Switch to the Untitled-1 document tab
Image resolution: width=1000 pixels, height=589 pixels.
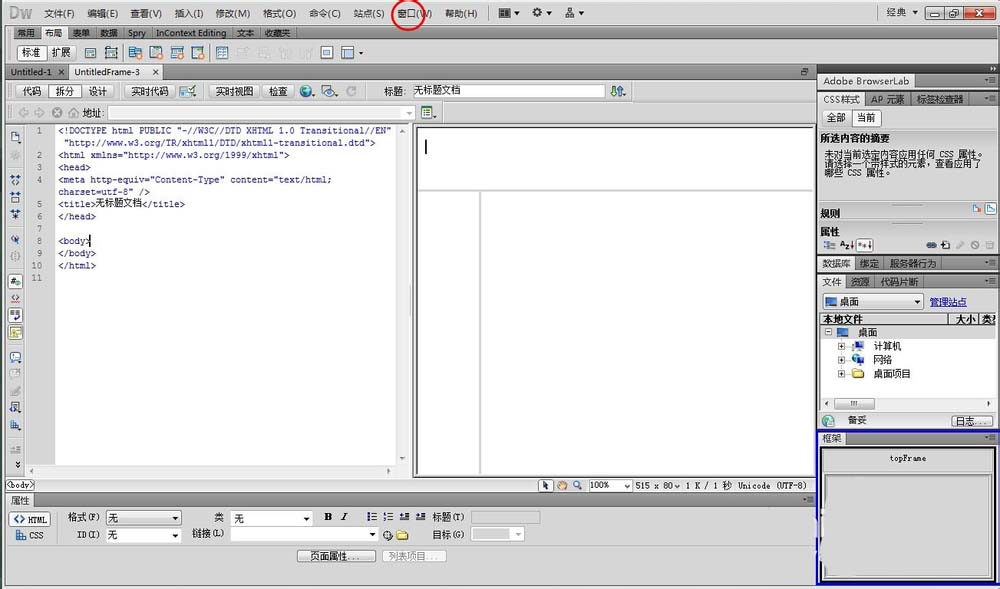pyautogui.click(x=31, y=72)
